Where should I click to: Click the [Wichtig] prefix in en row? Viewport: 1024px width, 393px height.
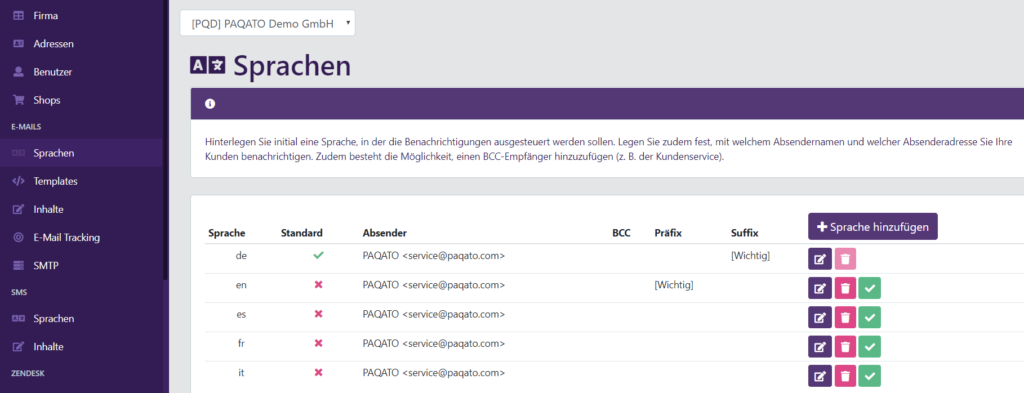[x=673, y=285]
